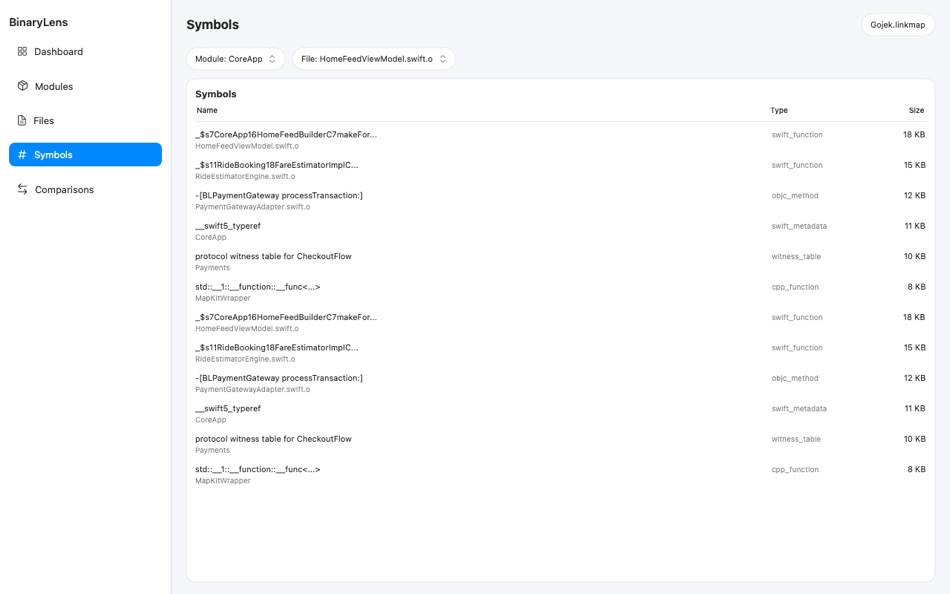Click the Gojek.linkmap button
This screenshot has height=594, width=950.
896,24
